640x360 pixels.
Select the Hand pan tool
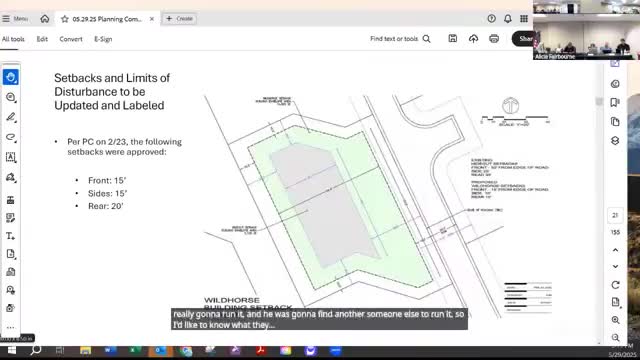[11, 77]
